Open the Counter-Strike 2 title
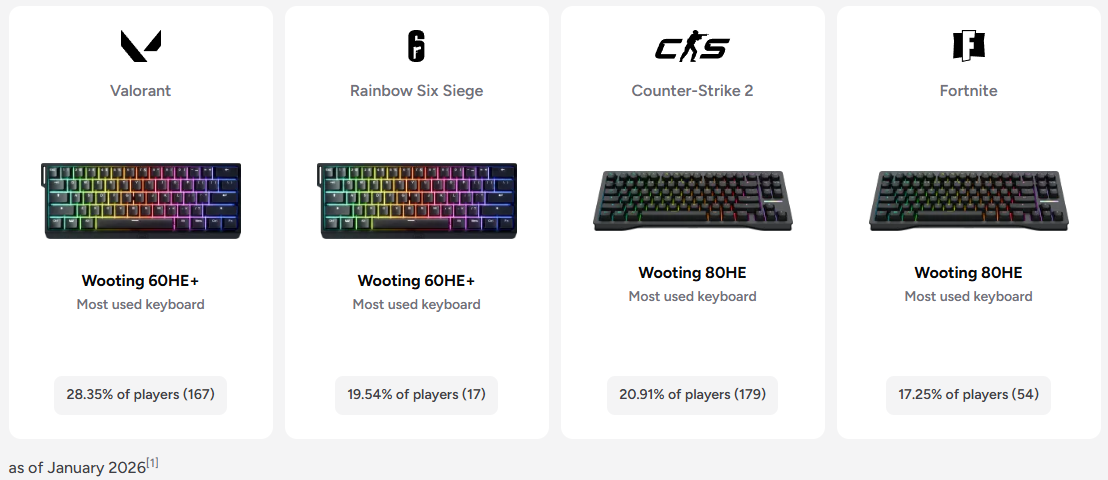The height and width of the screenshot is (480, 1108). [x=692, y=91]
